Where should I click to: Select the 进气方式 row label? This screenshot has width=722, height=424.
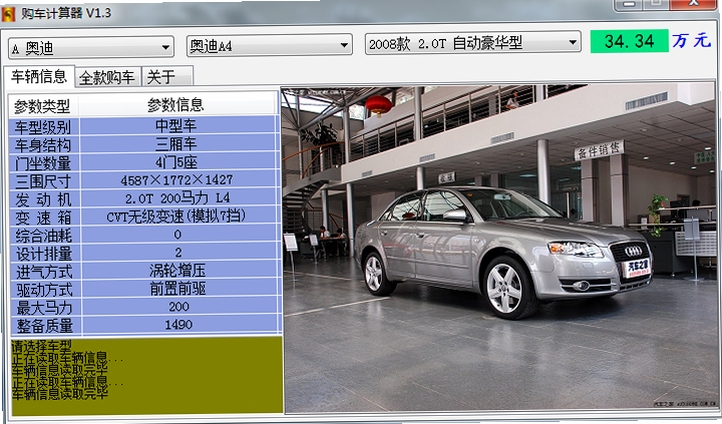(x=46, y=272)
